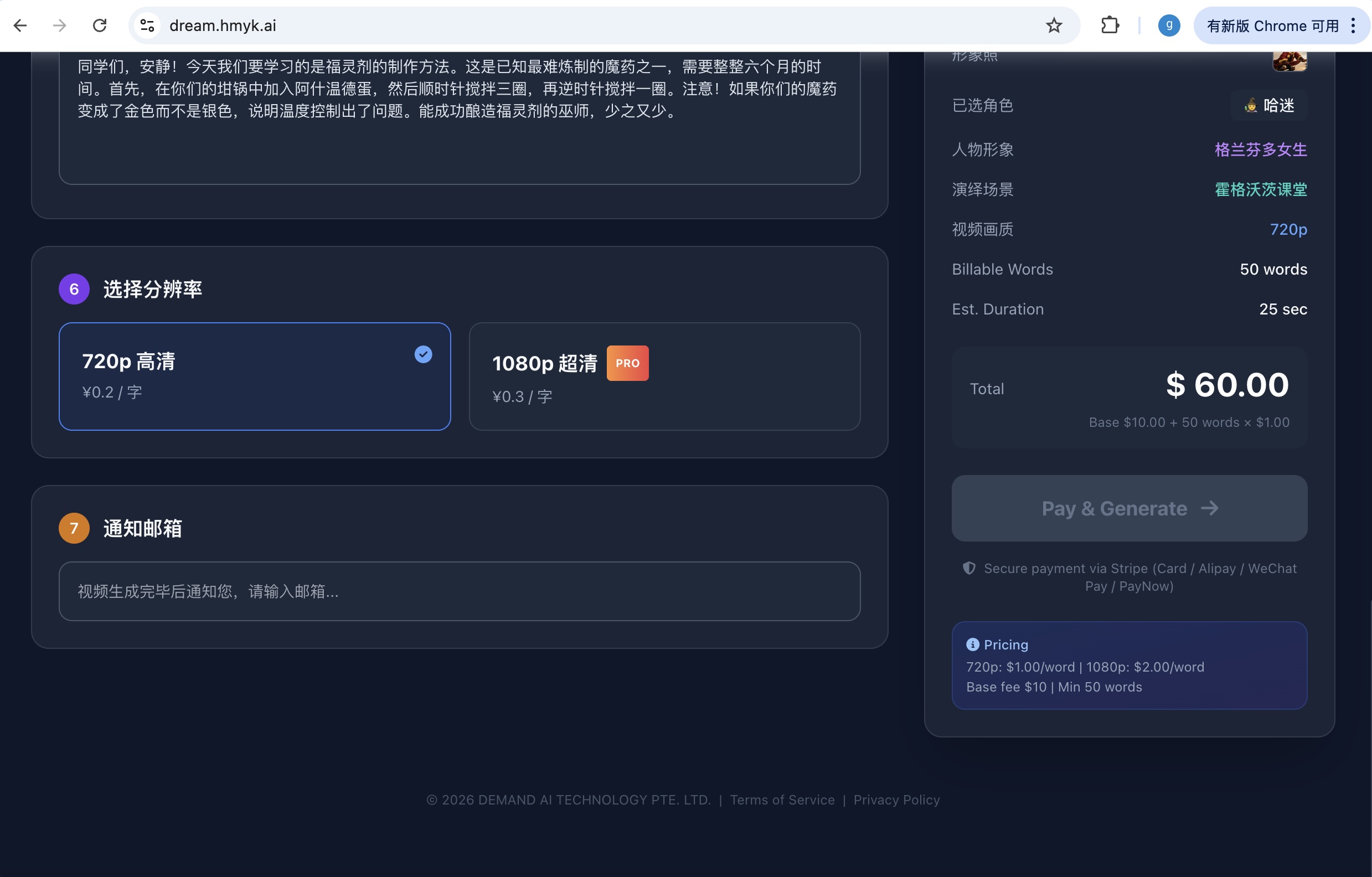This screenshot has width=1372, height=877.
Task: Click the browser forward arrow
Action: tap(59, 25)
